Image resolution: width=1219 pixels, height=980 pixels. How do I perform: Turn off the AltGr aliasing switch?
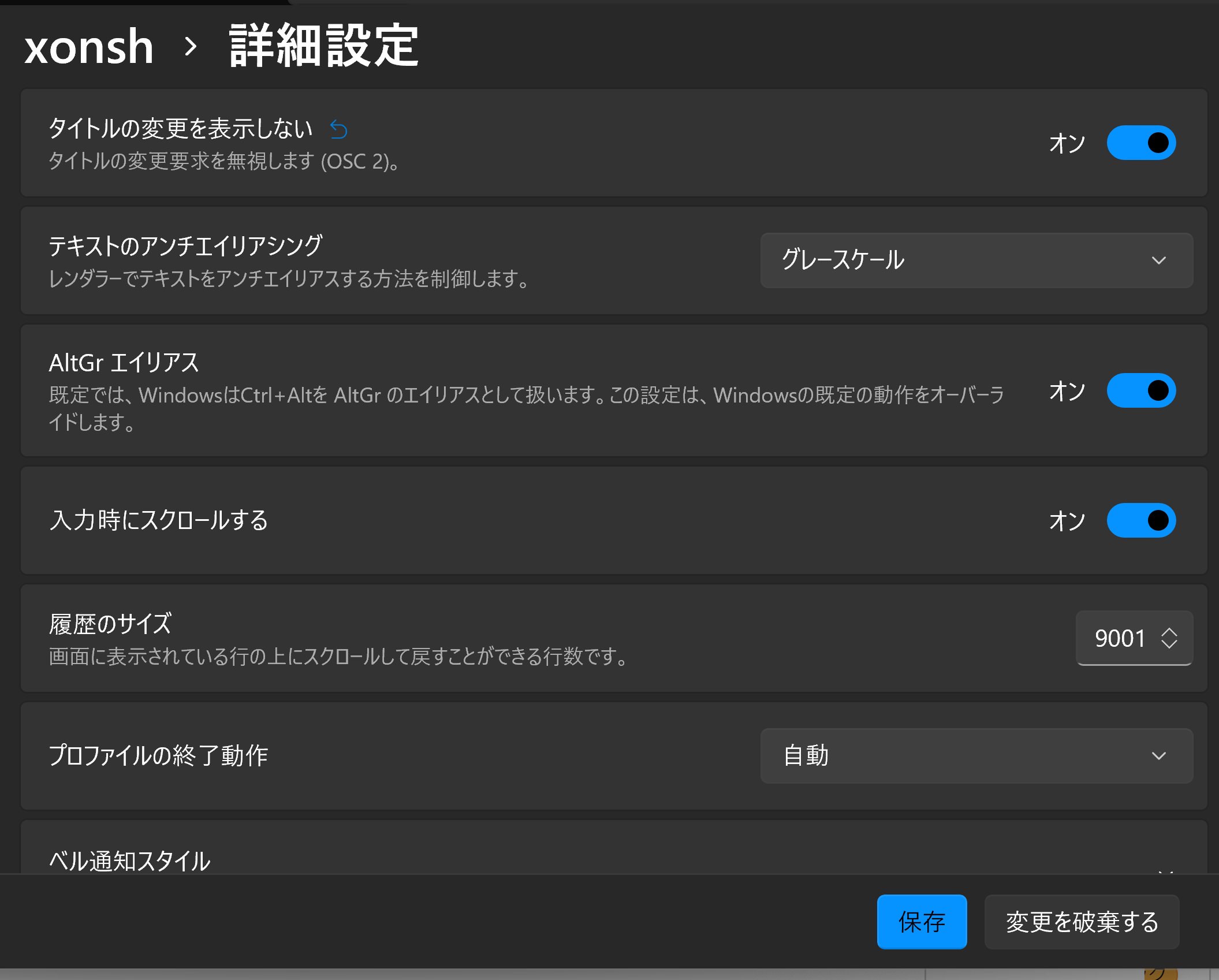coord(1140,390)
